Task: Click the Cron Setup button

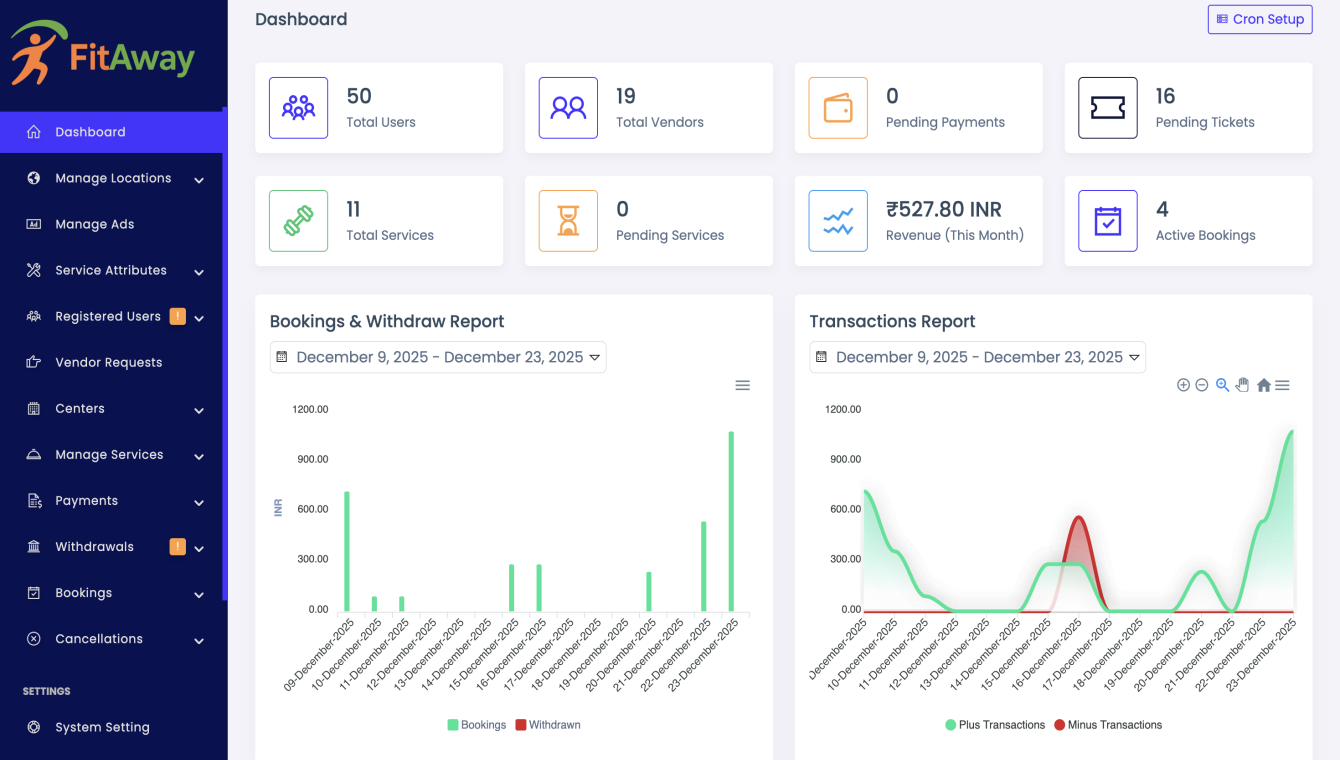Action: (1259, 19)
